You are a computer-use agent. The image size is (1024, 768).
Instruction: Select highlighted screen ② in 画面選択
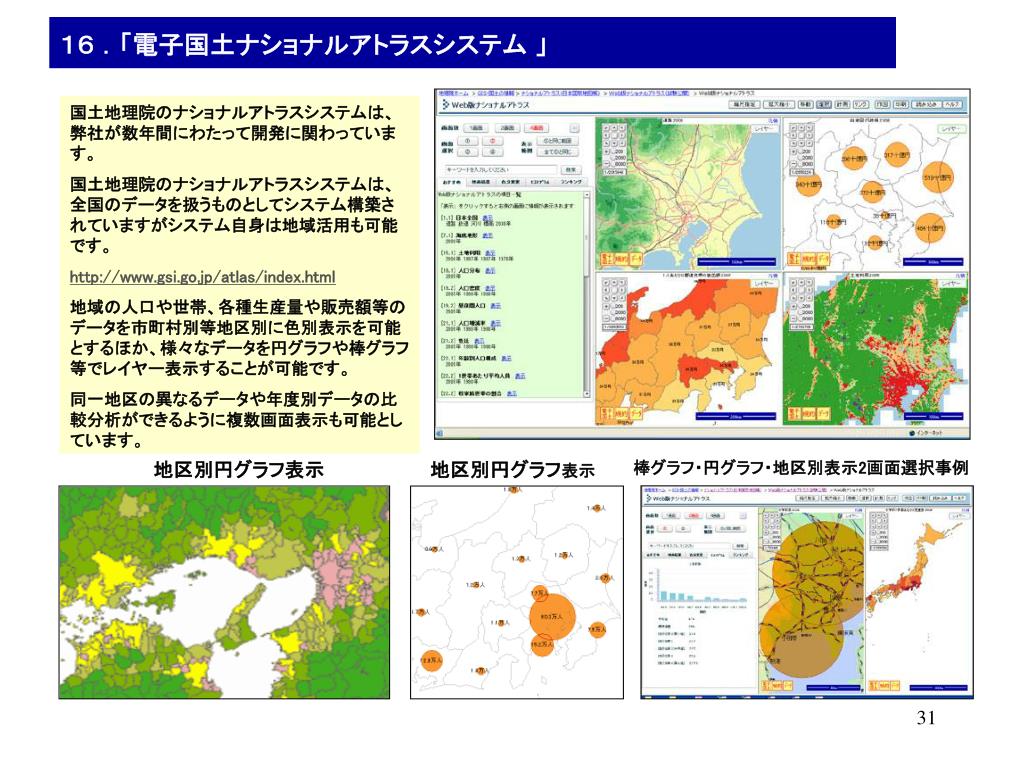coord(492,141)
